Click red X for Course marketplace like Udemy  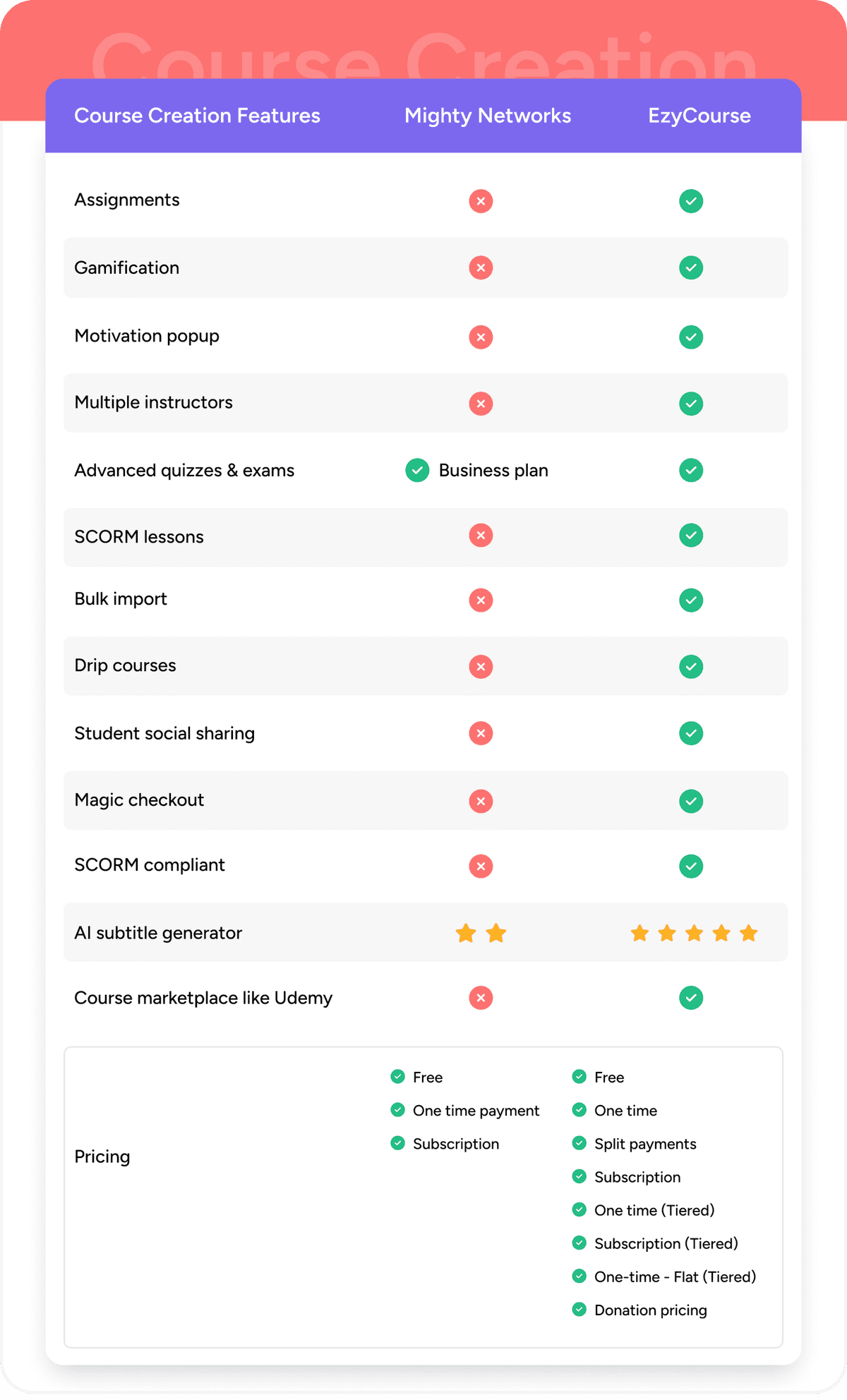click(481, 998)
